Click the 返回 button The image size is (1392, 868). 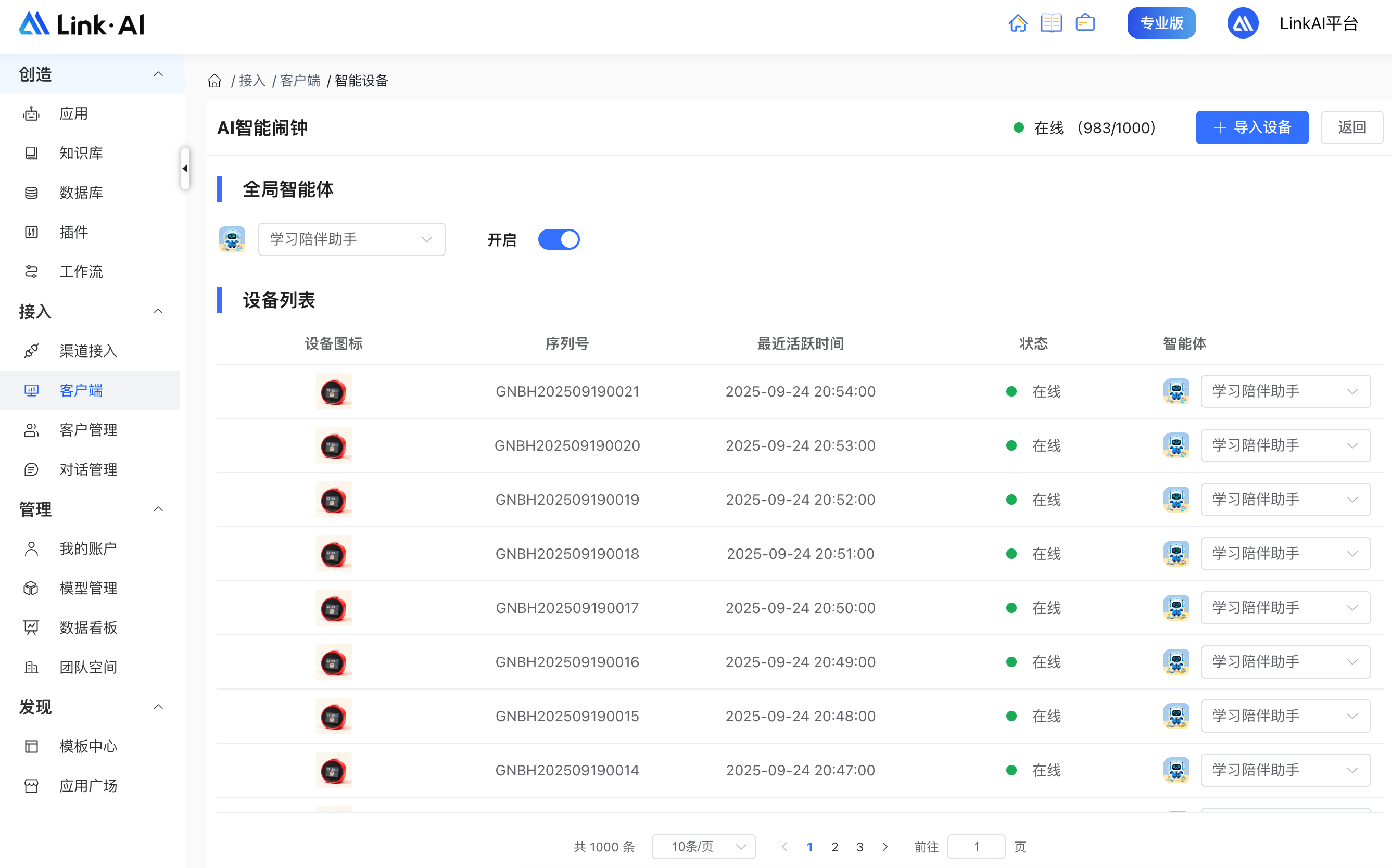(x=1351, y=127)
